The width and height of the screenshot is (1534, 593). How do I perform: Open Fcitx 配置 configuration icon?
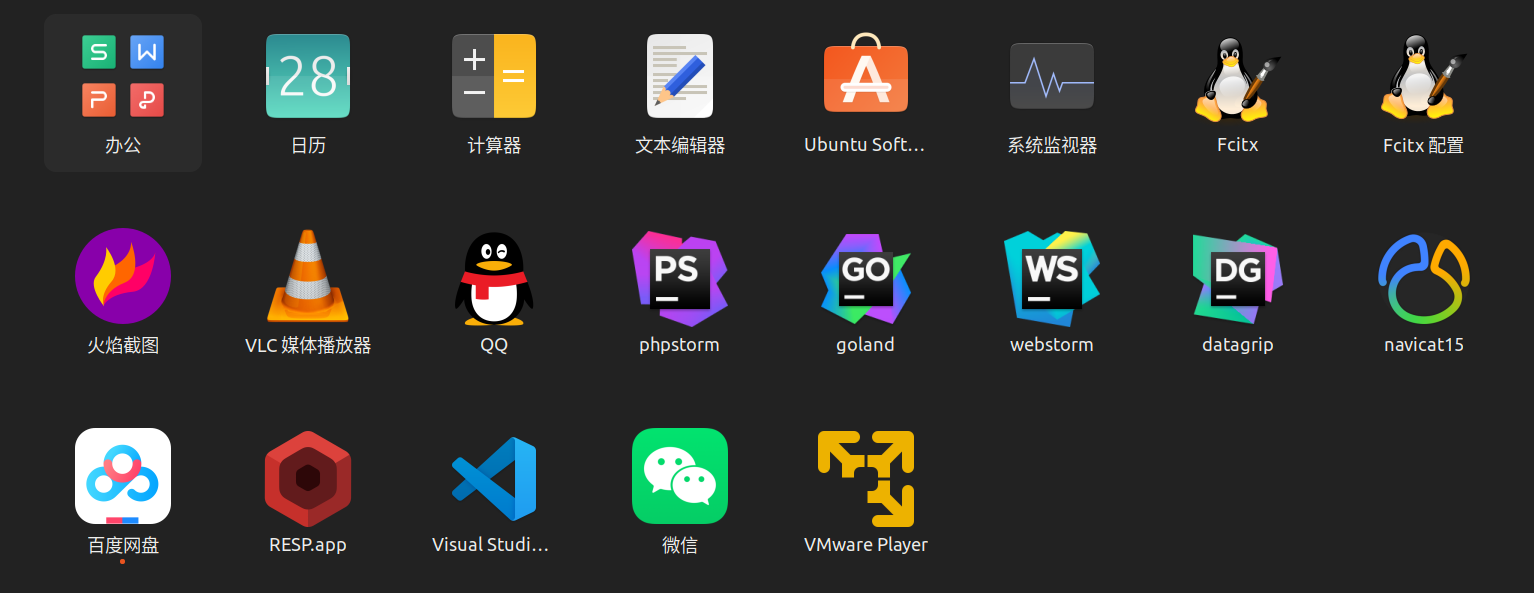(x=1424, y=79)
